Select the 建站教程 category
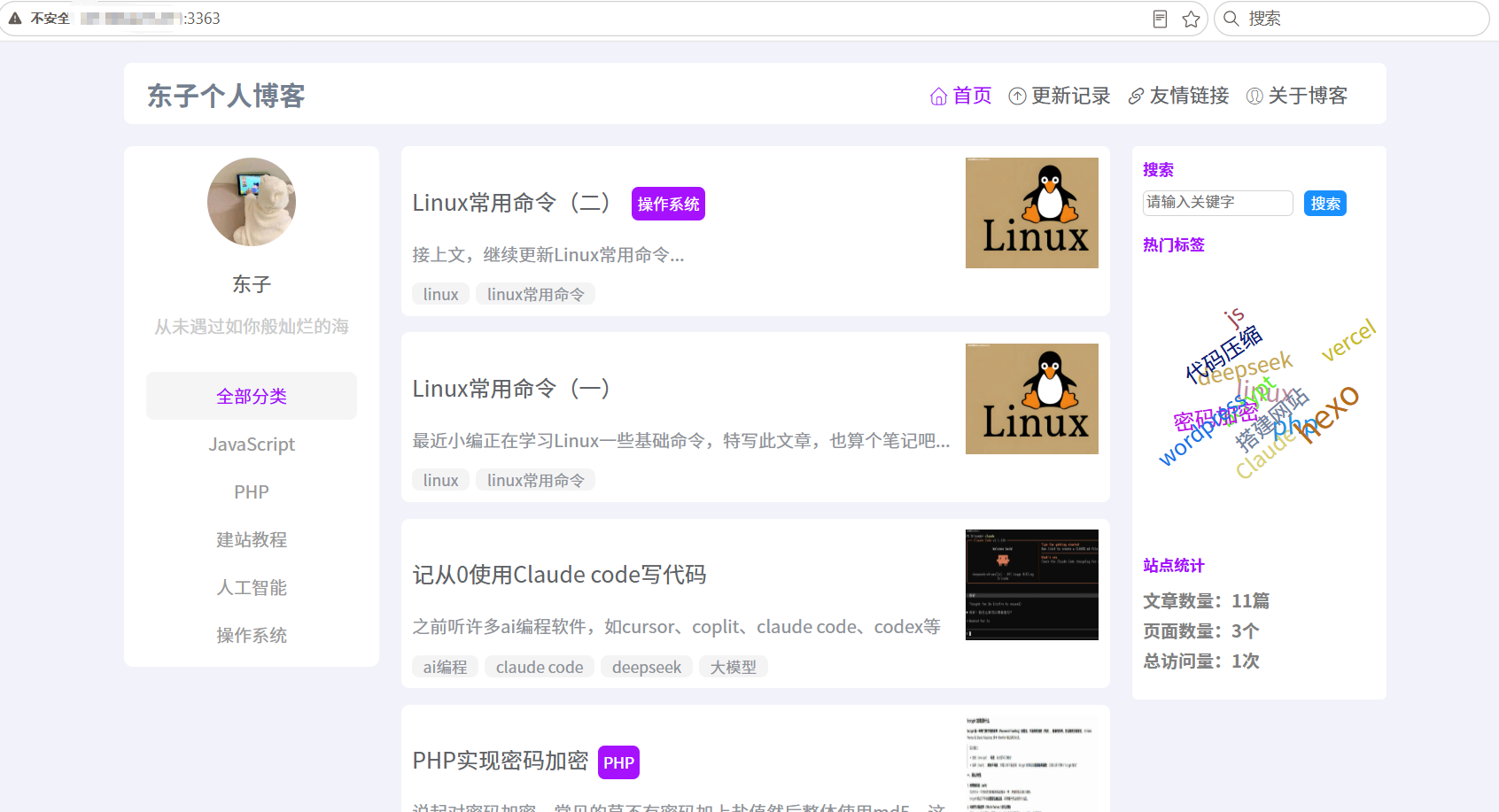1499x812 pixels. 252,539
